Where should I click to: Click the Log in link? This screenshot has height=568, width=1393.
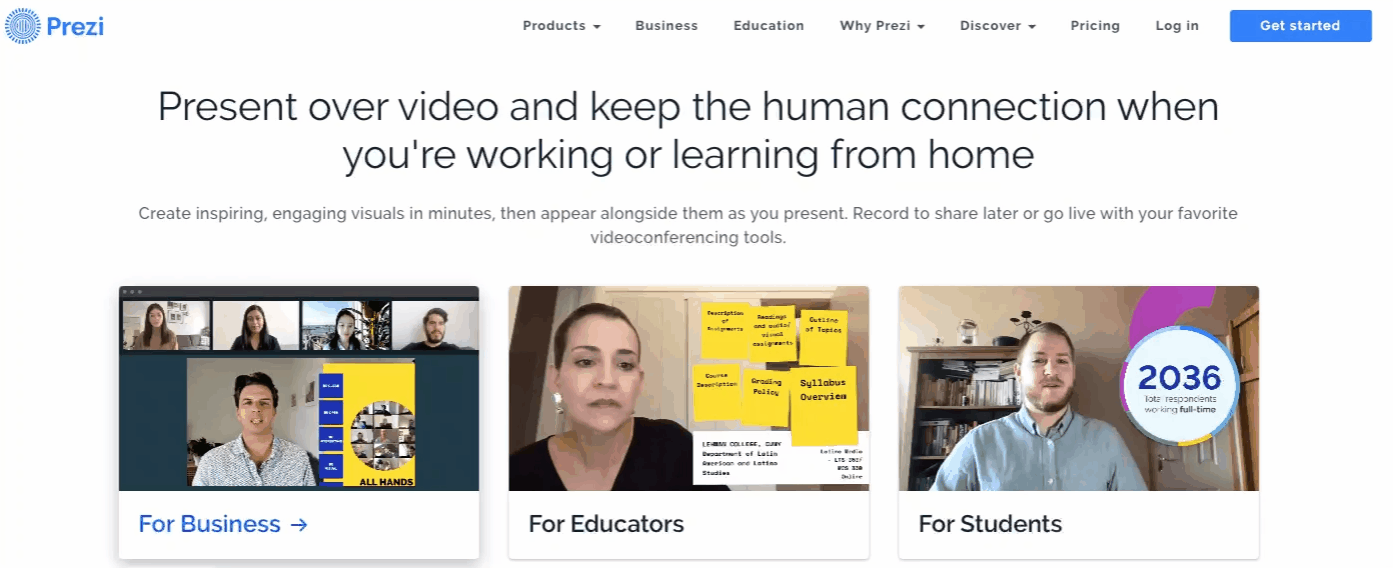tap(1177, 26)
